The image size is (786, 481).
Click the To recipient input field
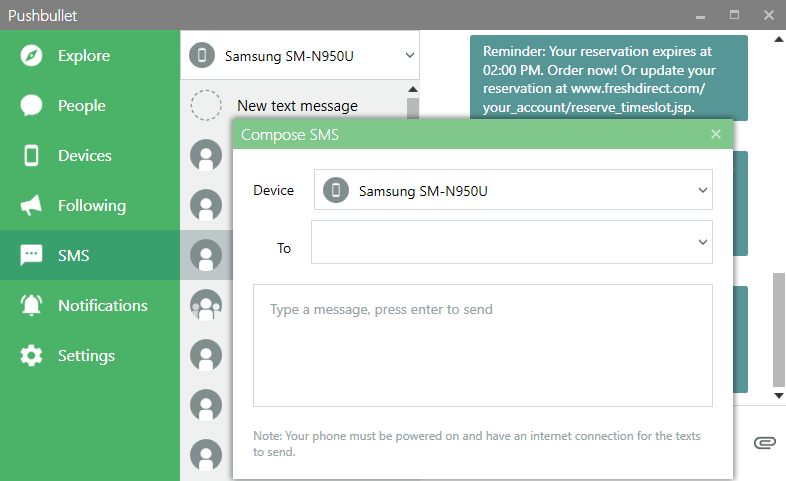pyautogui.click(x=512, y=242)
